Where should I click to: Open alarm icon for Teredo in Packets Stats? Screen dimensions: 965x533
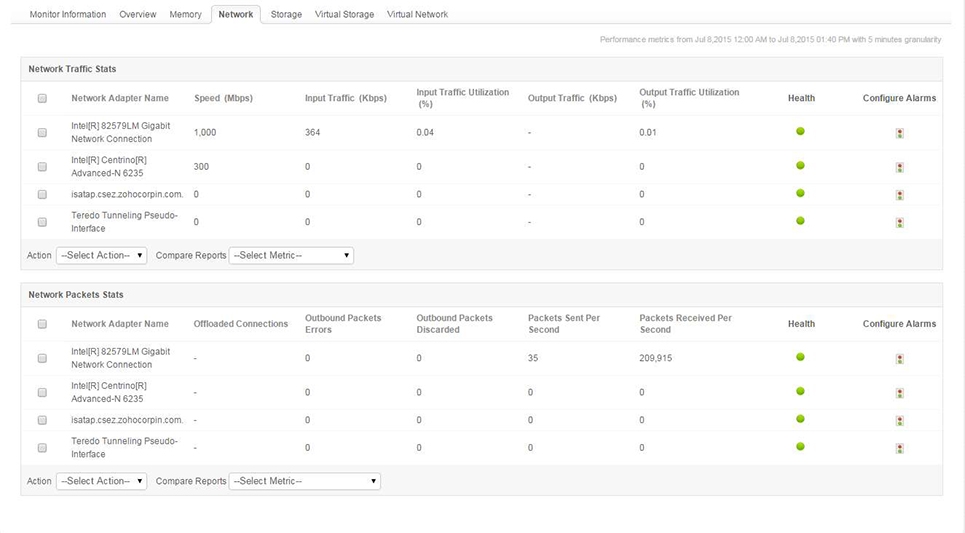[899, 448]
